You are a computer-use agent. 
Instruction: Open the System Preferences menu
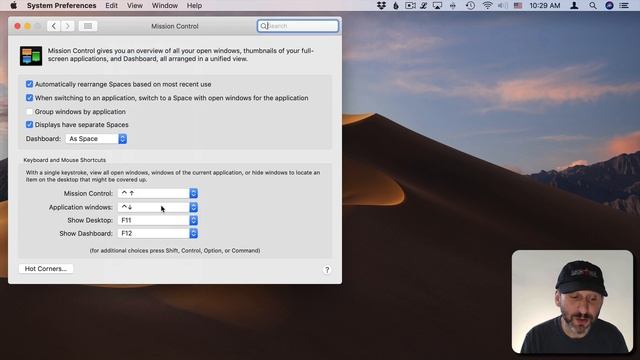coord(62,6)
